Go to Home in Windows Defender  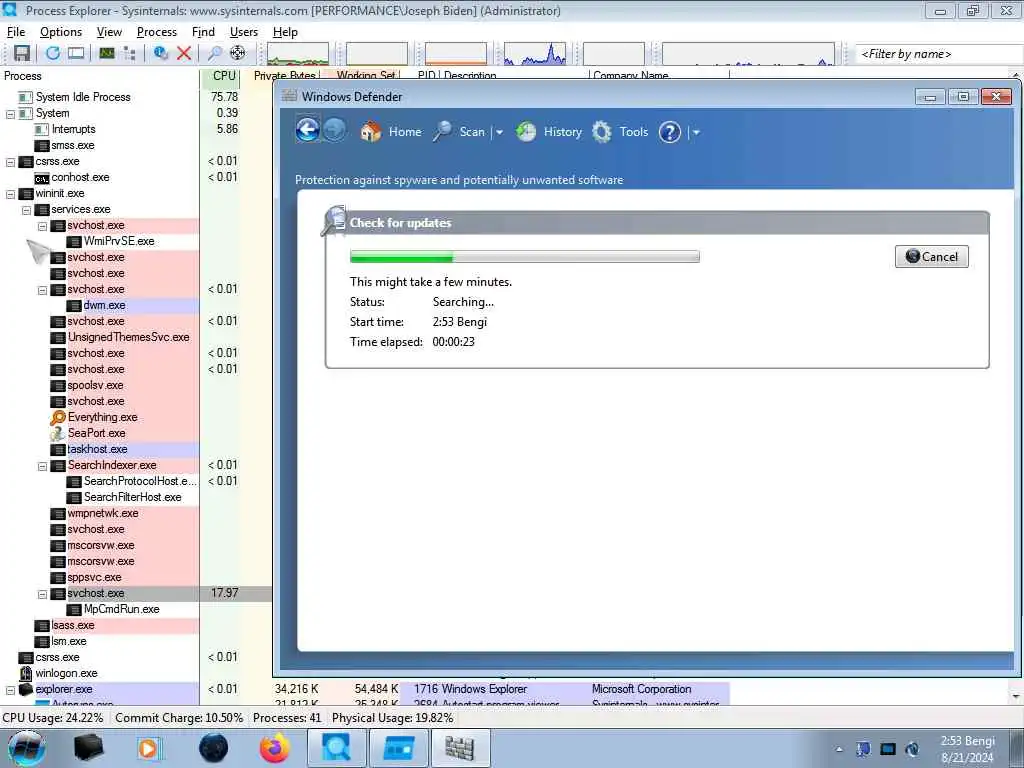[391, 132]
